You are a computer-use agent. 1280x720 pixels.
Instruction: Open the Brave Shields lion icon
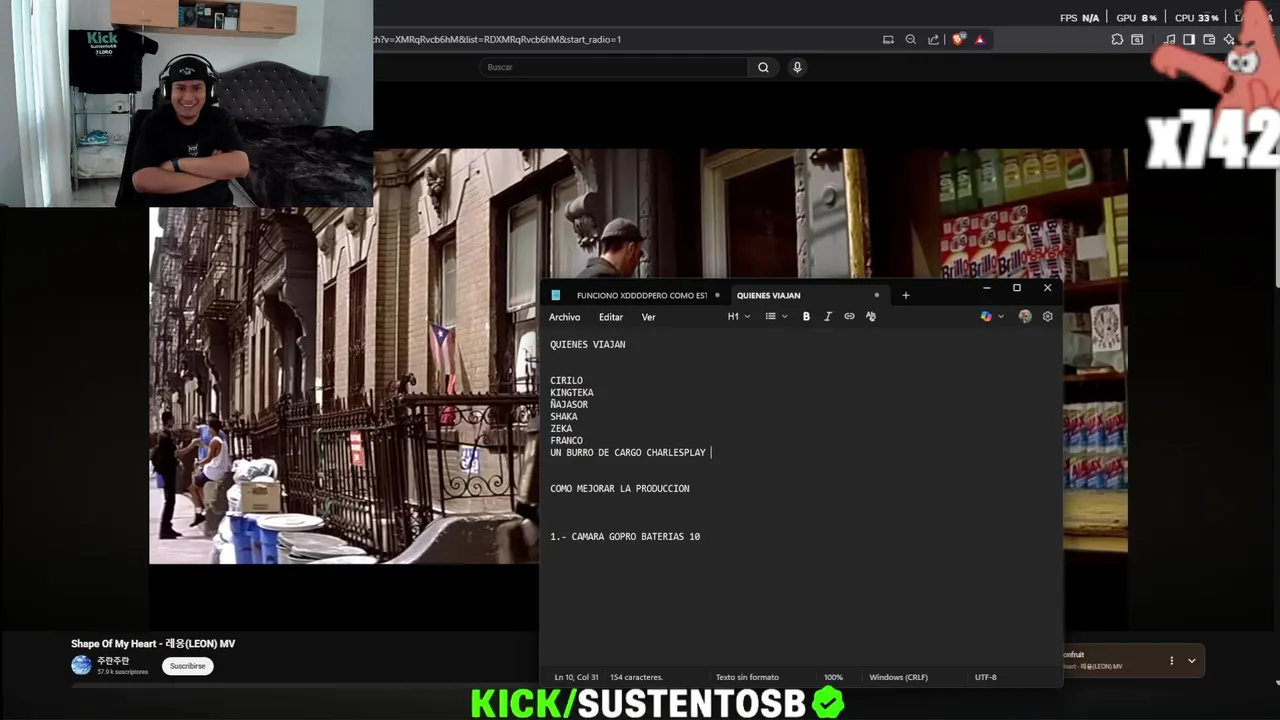(958, 40)
